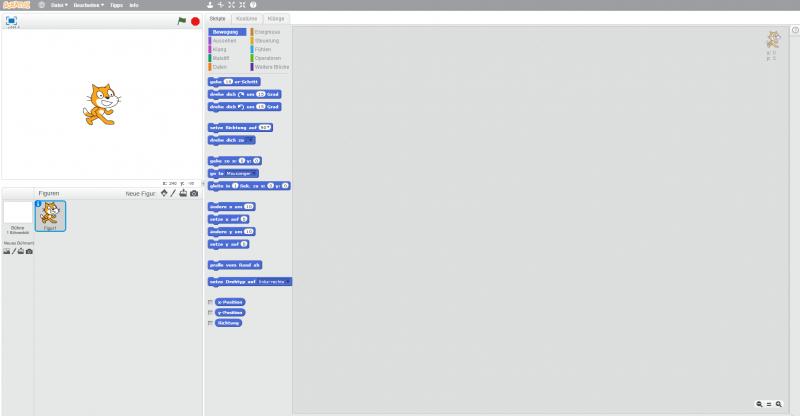Switch to the Skripte tab
The width and height of the screenshot is (800, 416).
[x=217, y=19]
